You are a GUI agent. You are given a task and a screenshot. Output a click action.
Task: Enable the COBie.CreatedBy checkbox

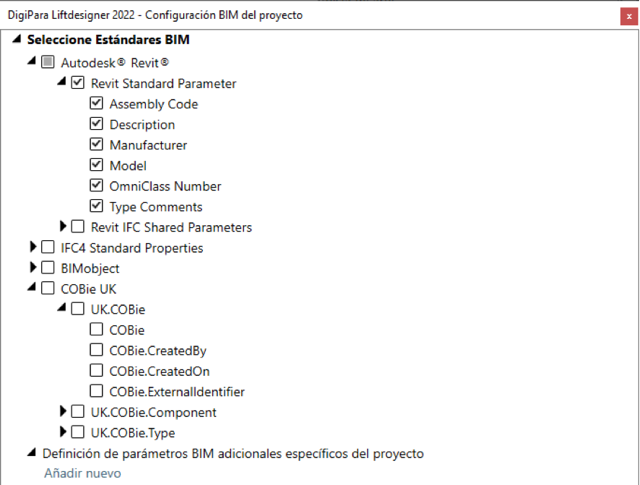point(96,350)
